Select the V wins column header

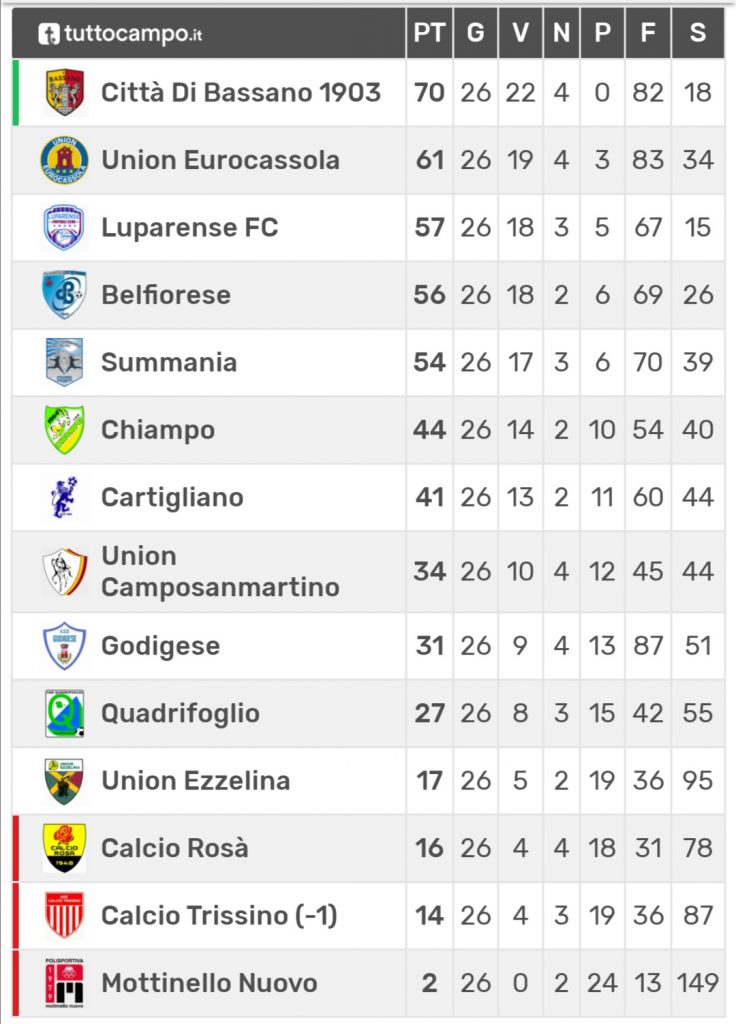[520, 33]
